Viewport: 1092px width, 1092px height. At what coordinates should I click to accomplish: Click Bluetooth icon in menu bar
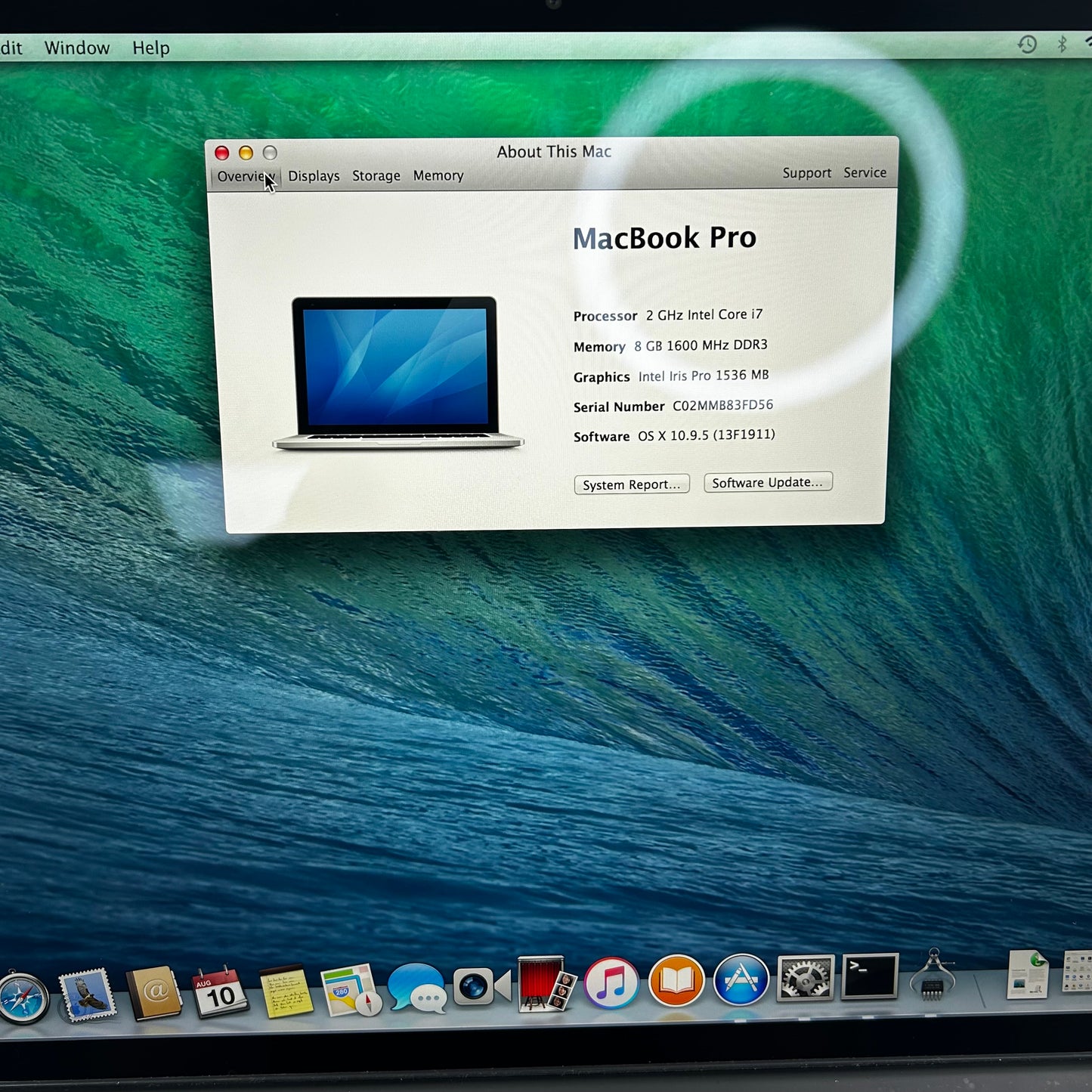1062,44
